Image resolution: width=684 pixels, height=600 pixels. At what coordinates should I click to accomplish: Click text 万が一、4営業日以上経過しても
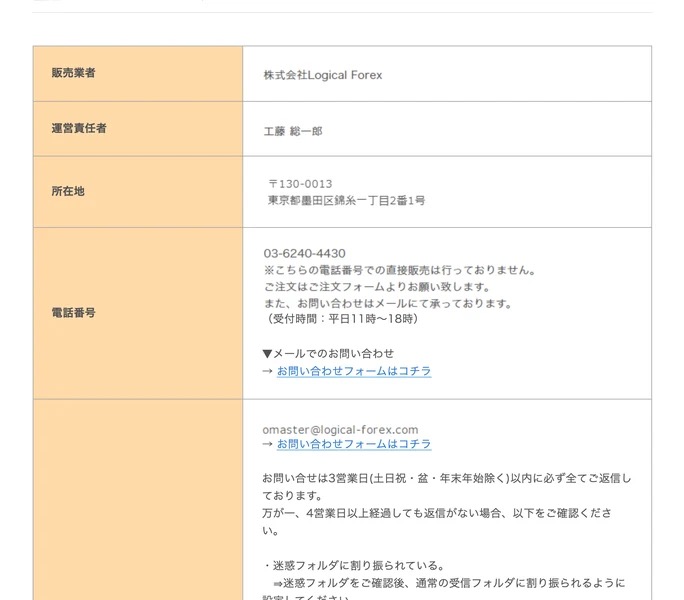[x=437, y=521]
